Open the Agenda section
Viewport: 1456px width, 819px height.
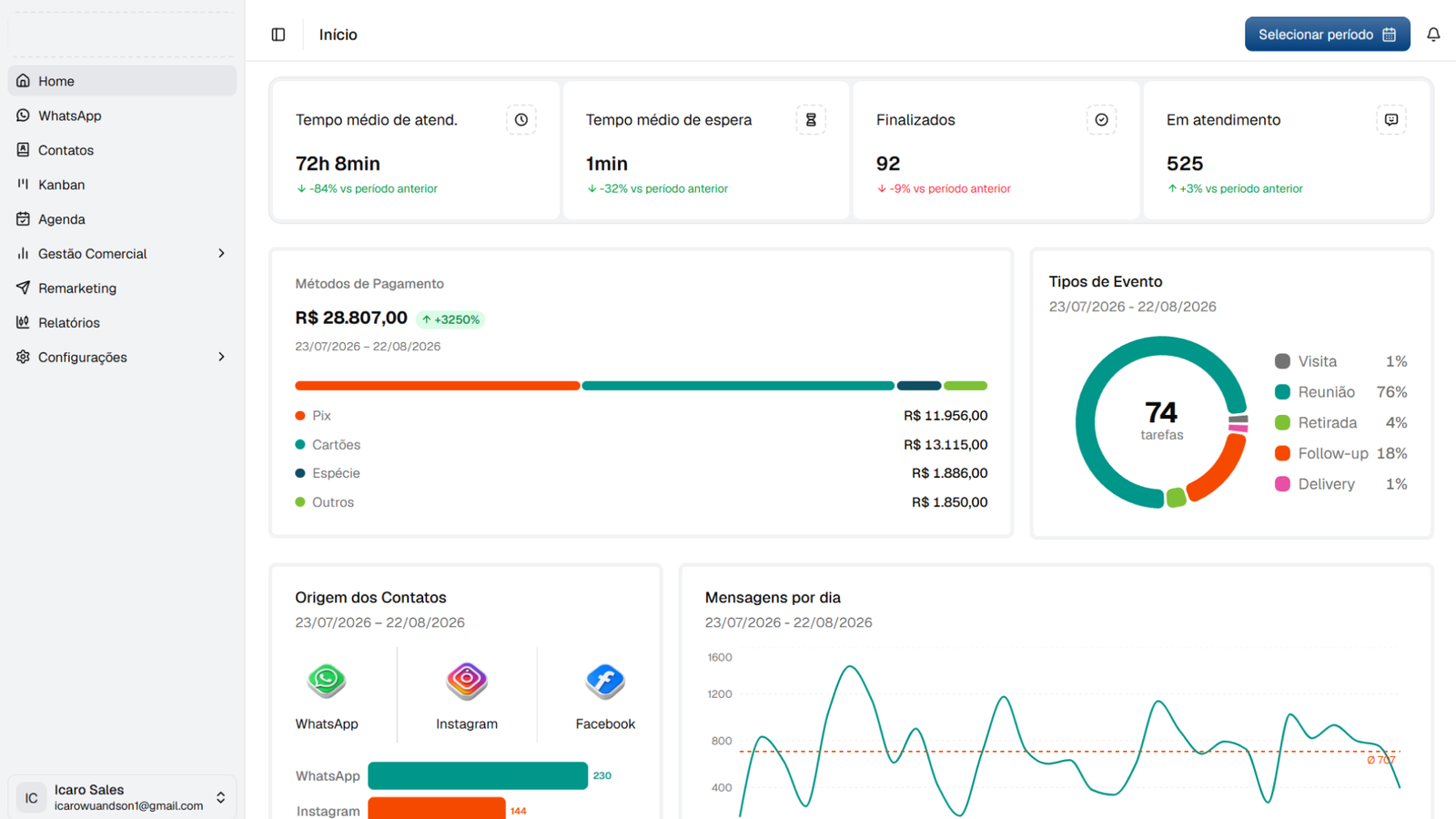122,219
